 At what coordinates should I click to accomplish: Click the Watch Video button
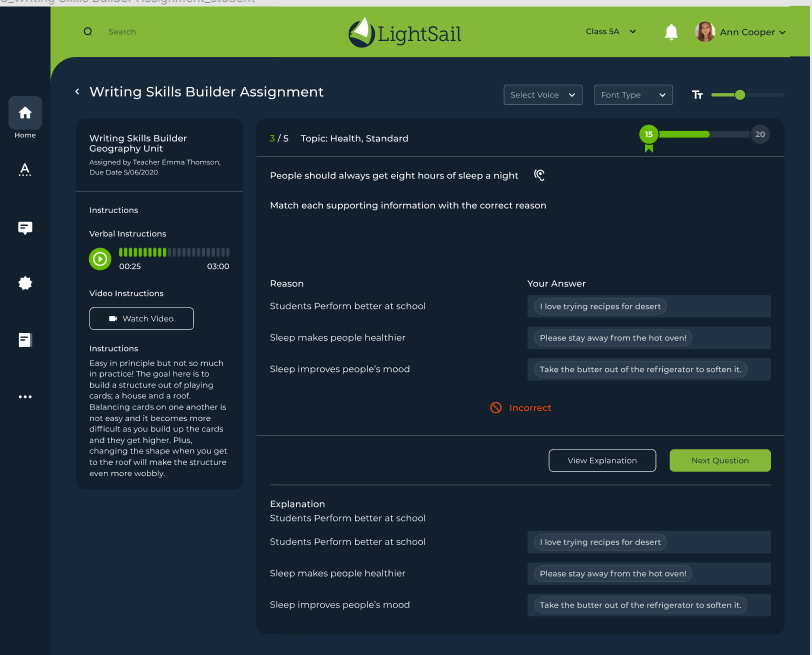141,318
